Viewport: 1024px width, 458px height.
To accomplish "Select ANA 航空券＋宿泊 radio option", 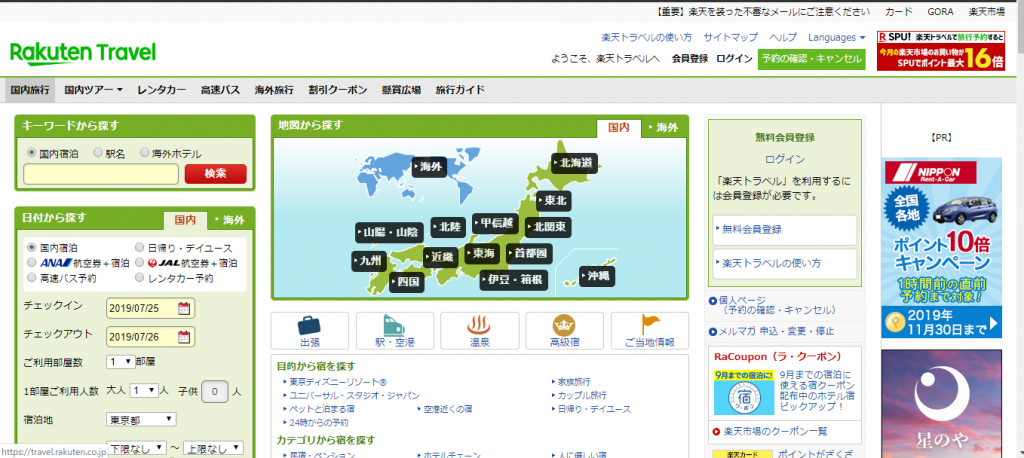I will click(31, 263).
